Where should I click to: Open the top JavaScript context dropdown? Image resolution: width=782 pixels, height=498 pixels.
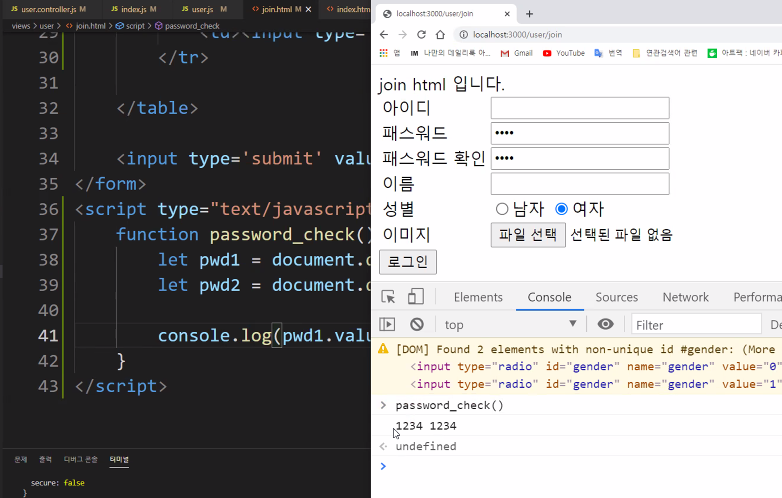(x=510, y=325)
